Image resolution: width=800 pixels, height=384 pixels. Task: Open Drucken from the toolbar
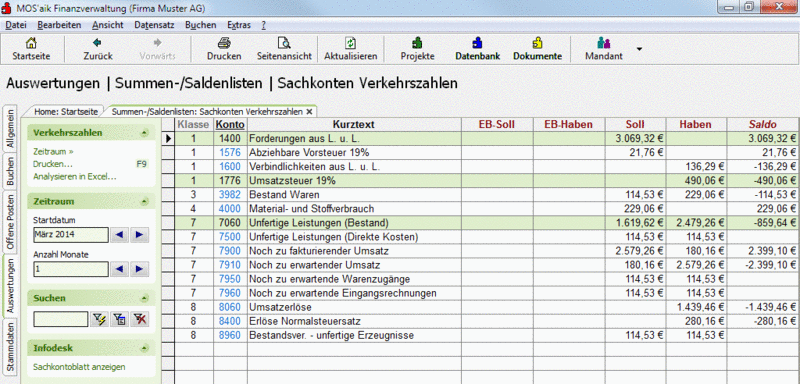point(224,49)
